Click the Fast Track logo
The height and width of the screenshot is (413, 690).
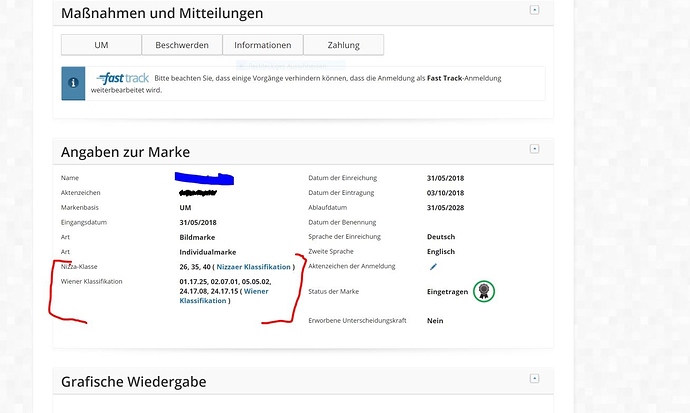122,78
